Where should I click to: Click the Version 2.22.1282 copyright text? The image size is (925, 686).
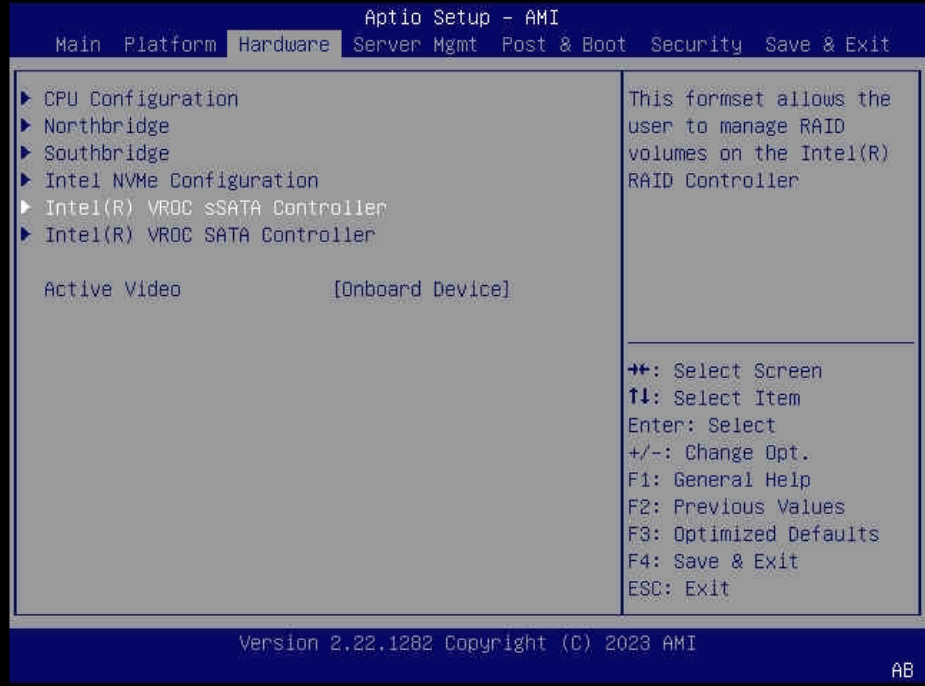467,643
